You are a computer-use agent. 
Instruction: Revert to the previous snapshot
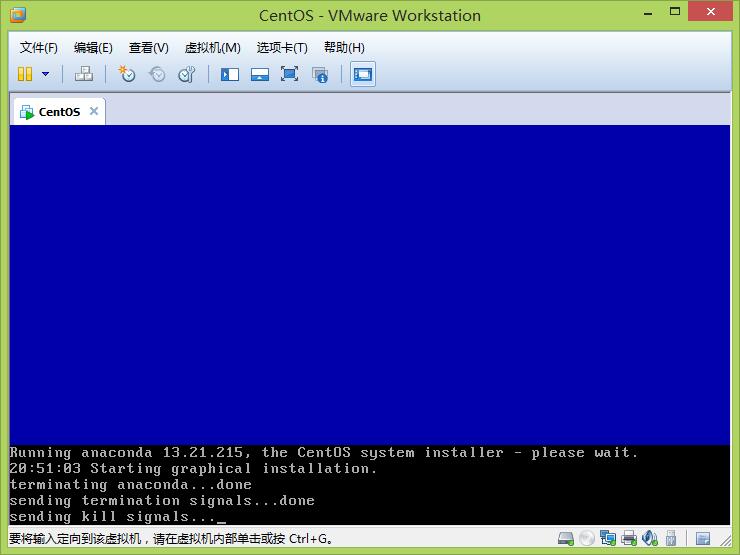point(157,74)
